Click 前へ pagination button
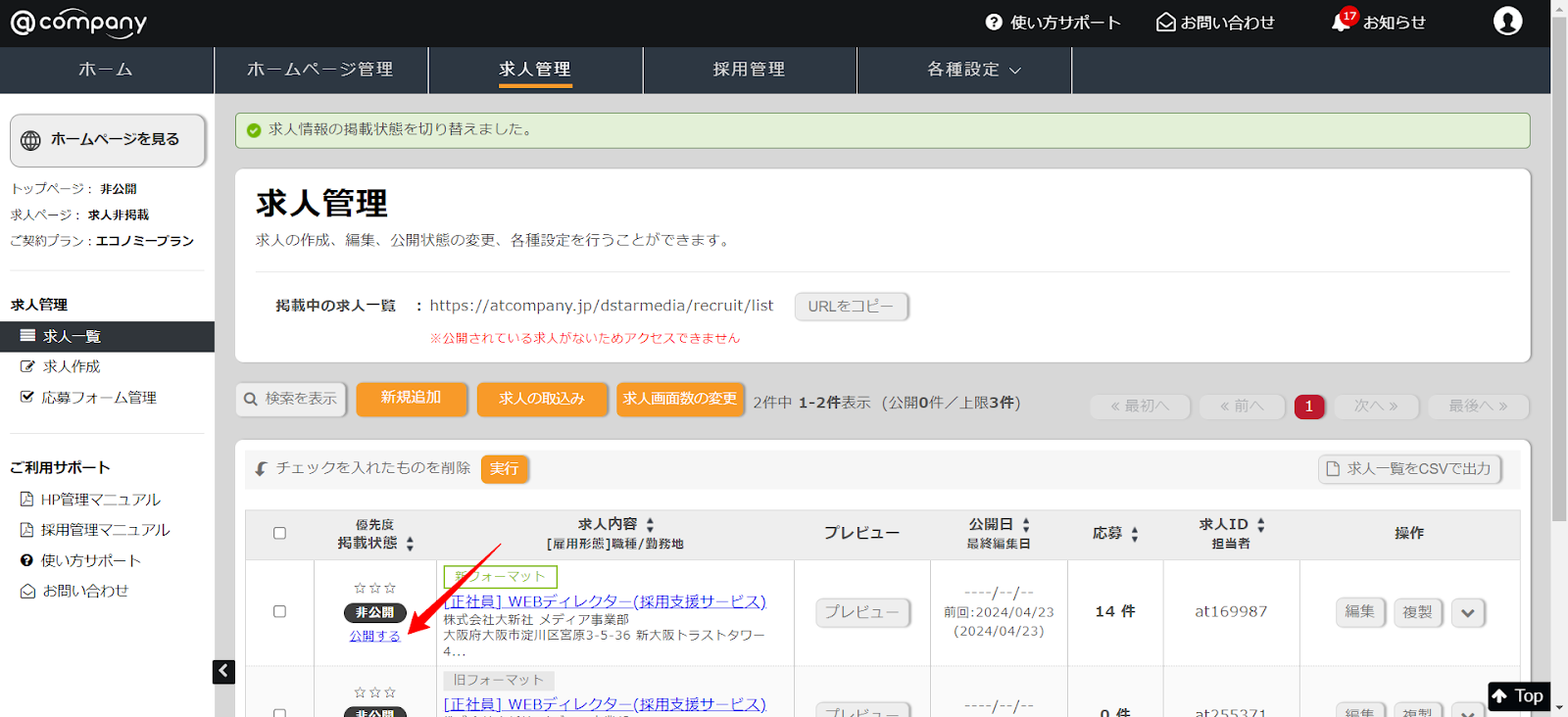This screenshot has width=1568, height=717. [x=1242, y=406]
